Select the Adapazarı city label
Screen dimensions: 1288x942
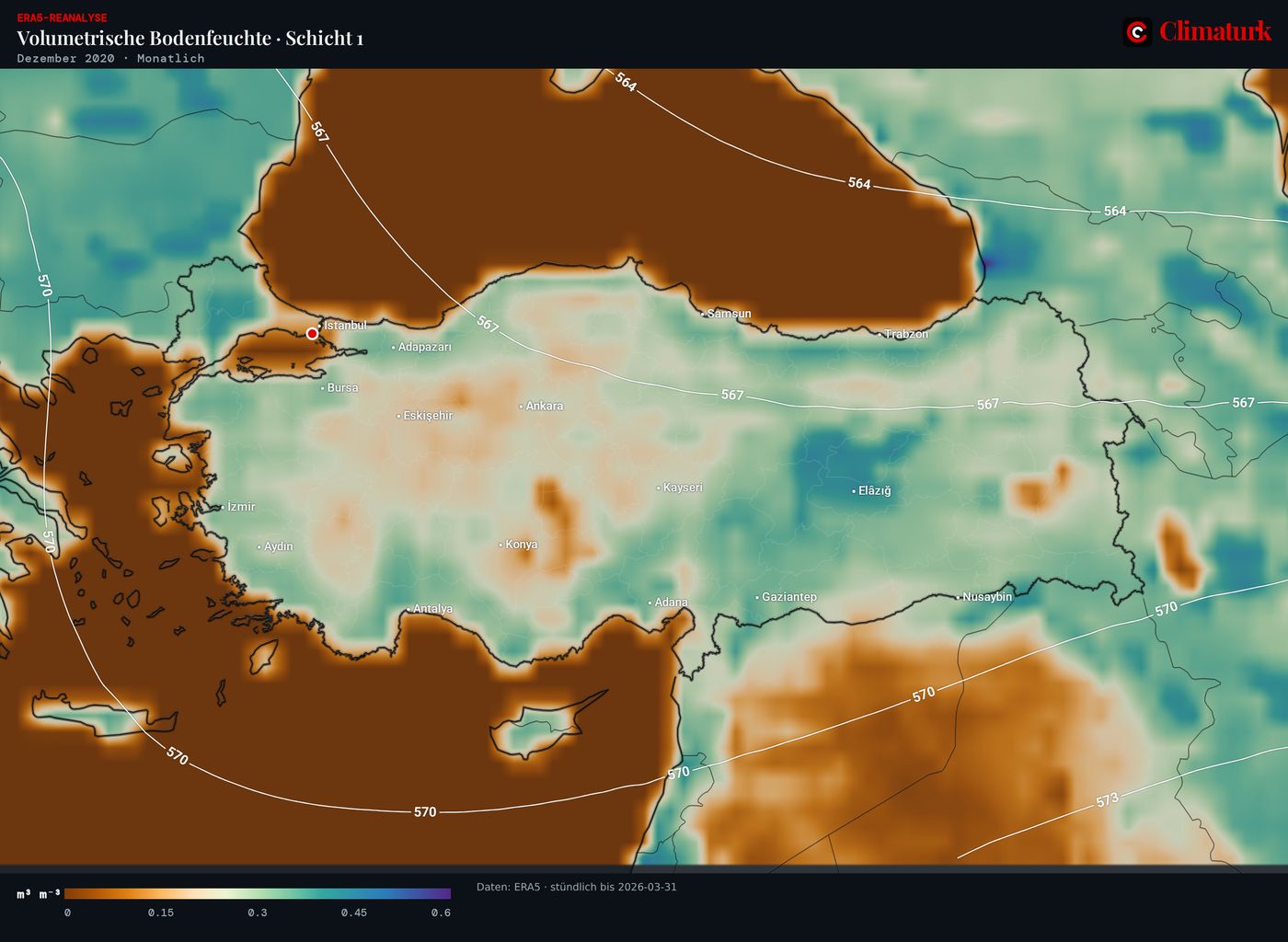tap(425, 347)
